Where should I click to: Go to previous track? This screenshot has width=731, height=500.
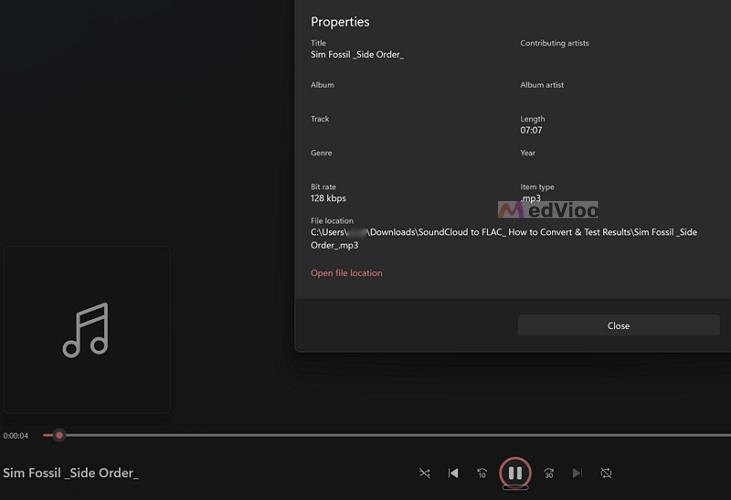(x=453, y=473)
